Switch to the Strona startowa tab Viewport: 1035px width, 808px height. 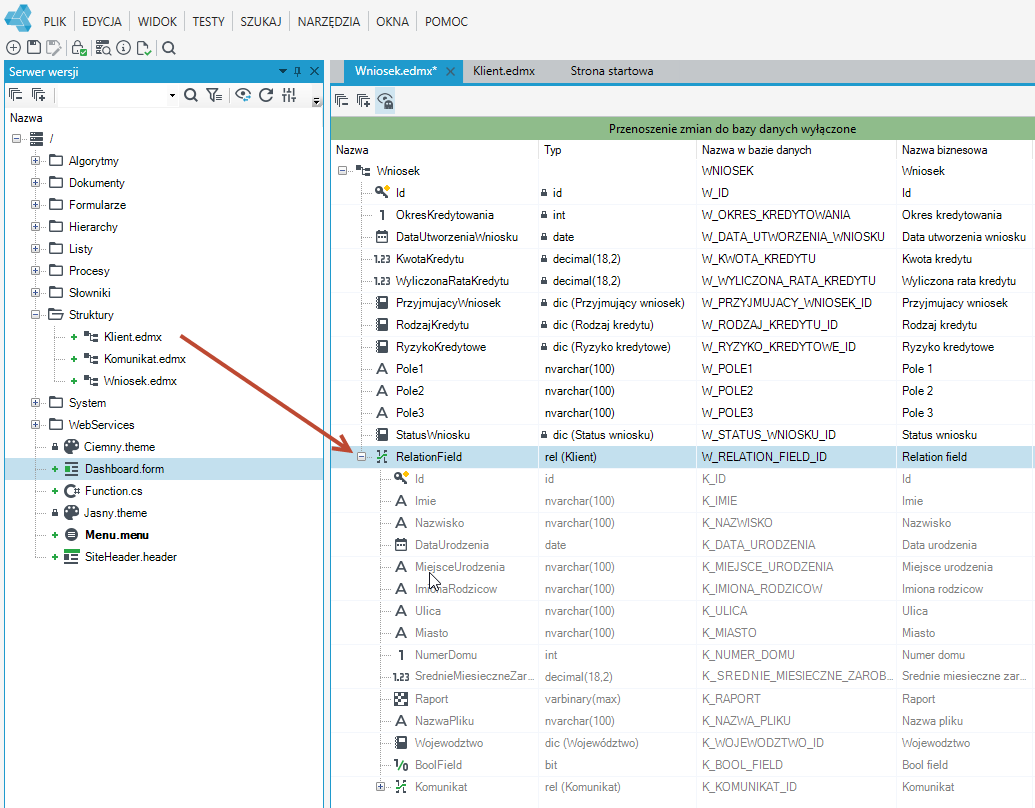pos(612,71)
